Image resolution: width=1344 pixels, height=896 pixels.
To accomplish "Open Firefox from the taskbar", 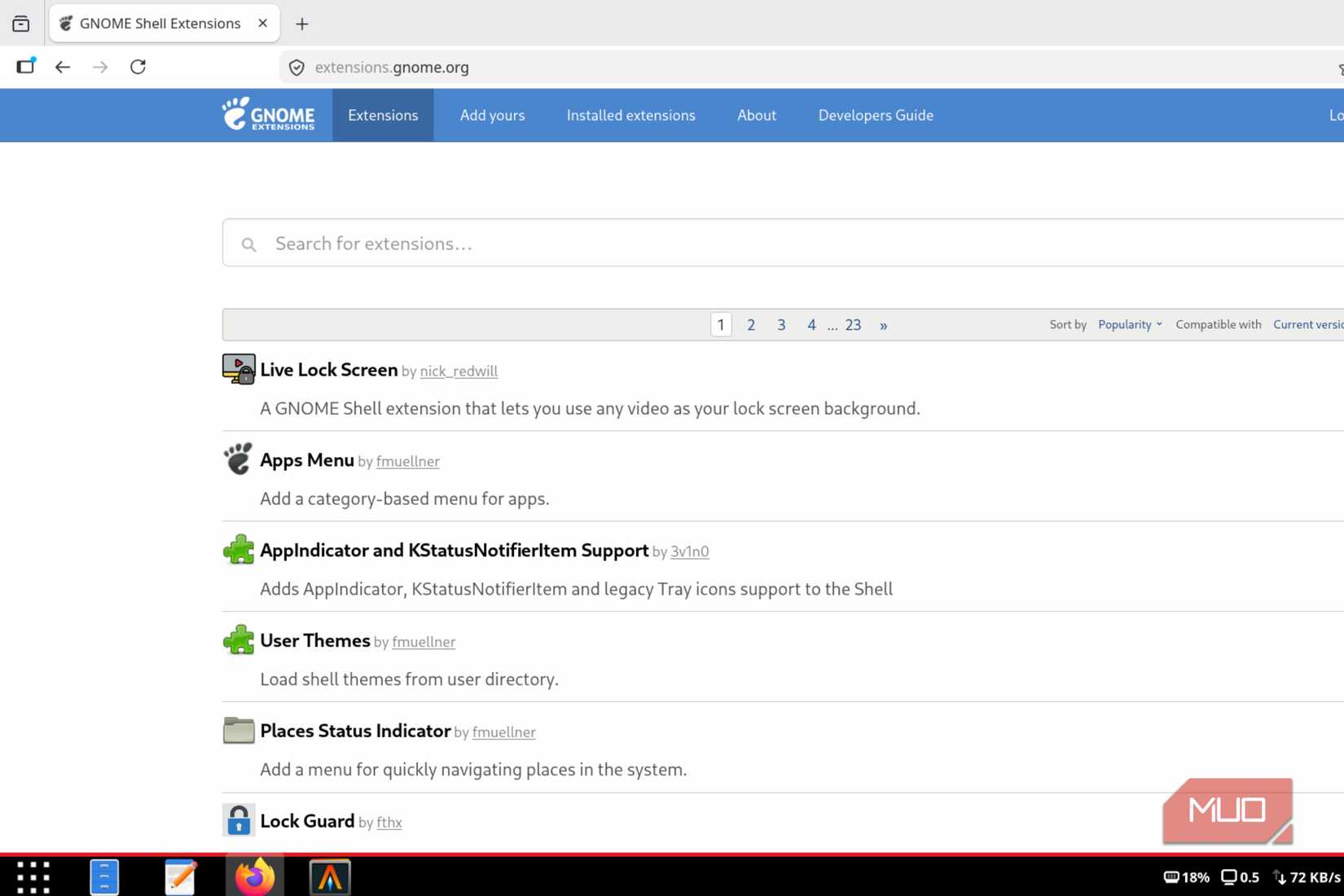I will coord(254,876).
